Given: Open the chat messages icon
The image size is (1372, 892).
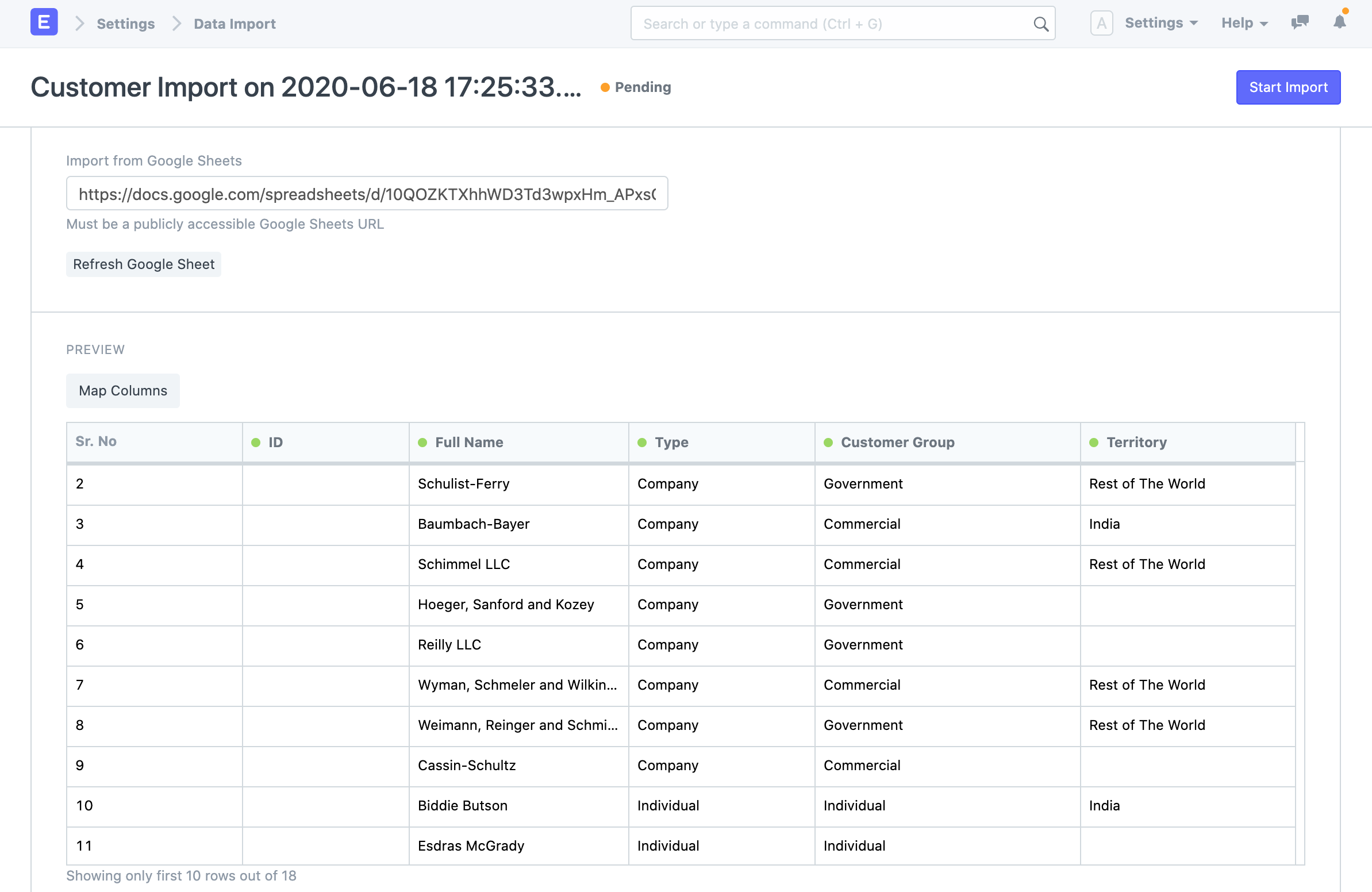Looking at the screenshot, I should tap(1300, 22).
